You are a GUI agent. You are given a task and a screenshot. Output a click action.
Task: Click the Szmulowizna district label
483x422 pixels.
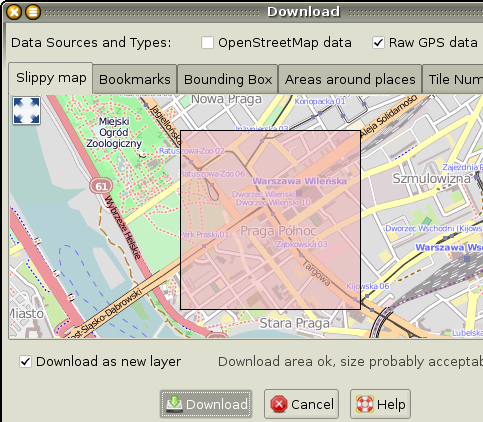click(x=431, y=178)
